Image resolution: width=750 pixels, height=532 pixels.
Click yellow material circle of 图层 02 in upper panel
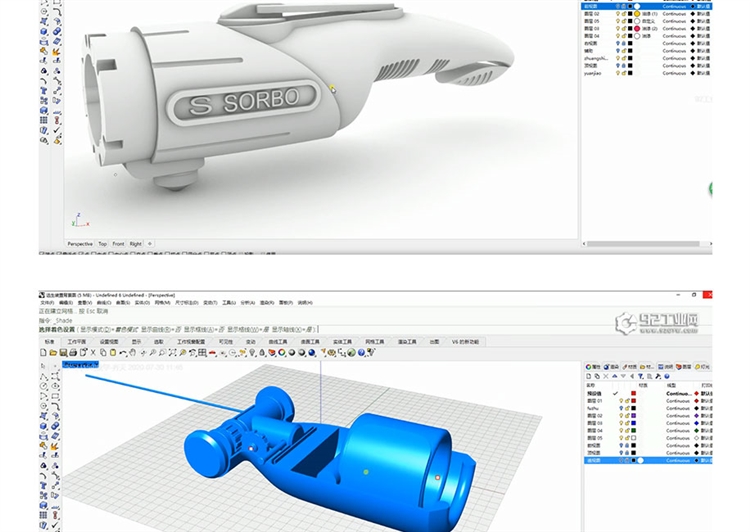point(637,14)
